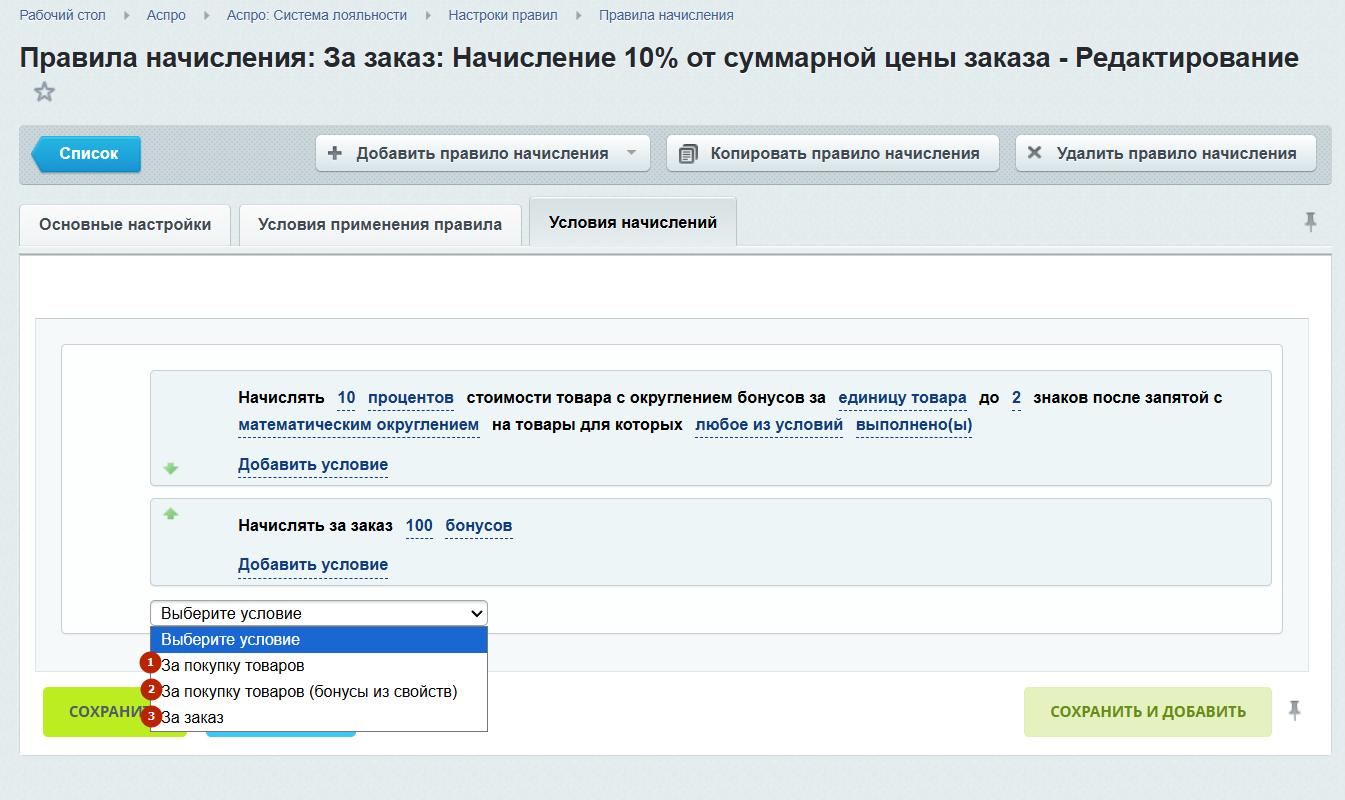Select За заказ option in list

193,717
